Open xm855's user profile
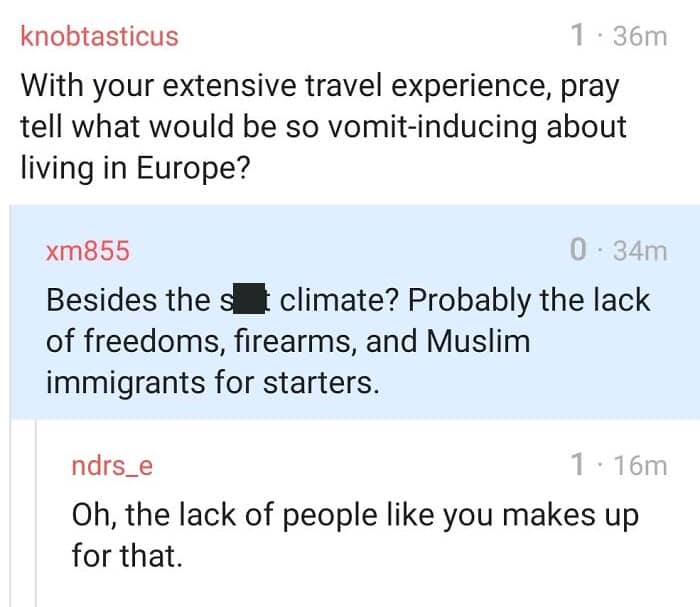Image resolution: width=700 pixels, height=607 pixels. [88, 251]
